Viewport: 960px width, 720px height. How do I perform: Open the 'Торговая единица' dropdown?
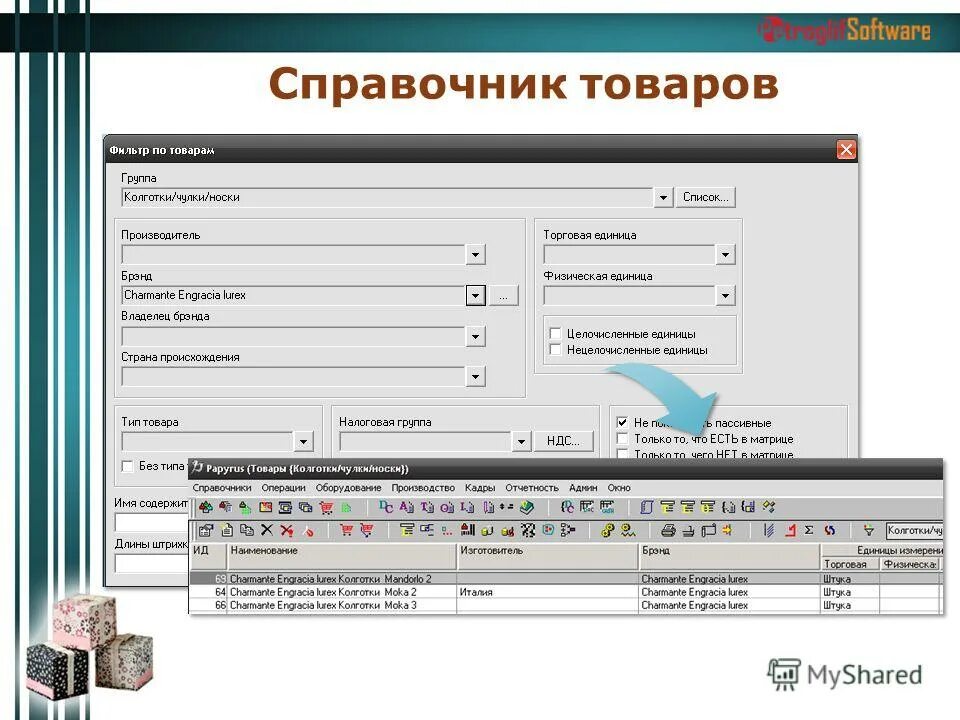click(725, 254)
